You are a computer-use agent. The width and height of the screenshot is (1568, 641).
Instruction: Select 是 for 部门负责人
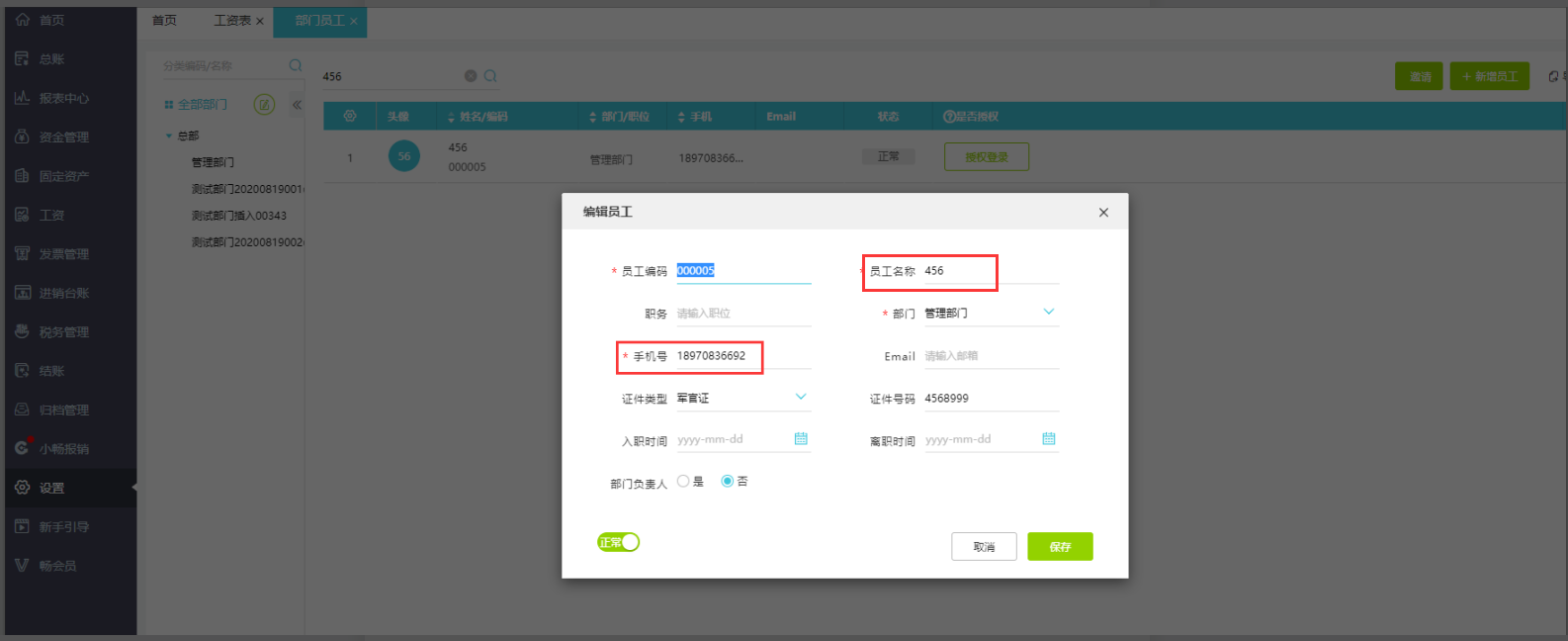[x=683, y=482]
